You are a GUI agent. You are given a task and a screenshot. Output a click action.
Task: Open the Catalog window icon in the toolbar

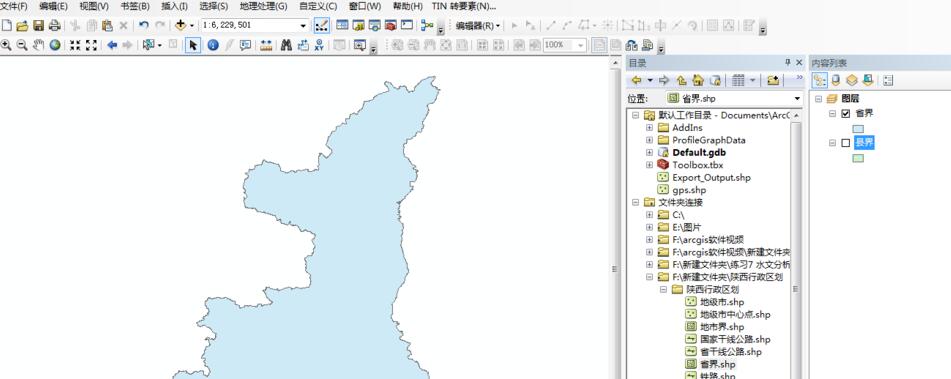[358, 25]
